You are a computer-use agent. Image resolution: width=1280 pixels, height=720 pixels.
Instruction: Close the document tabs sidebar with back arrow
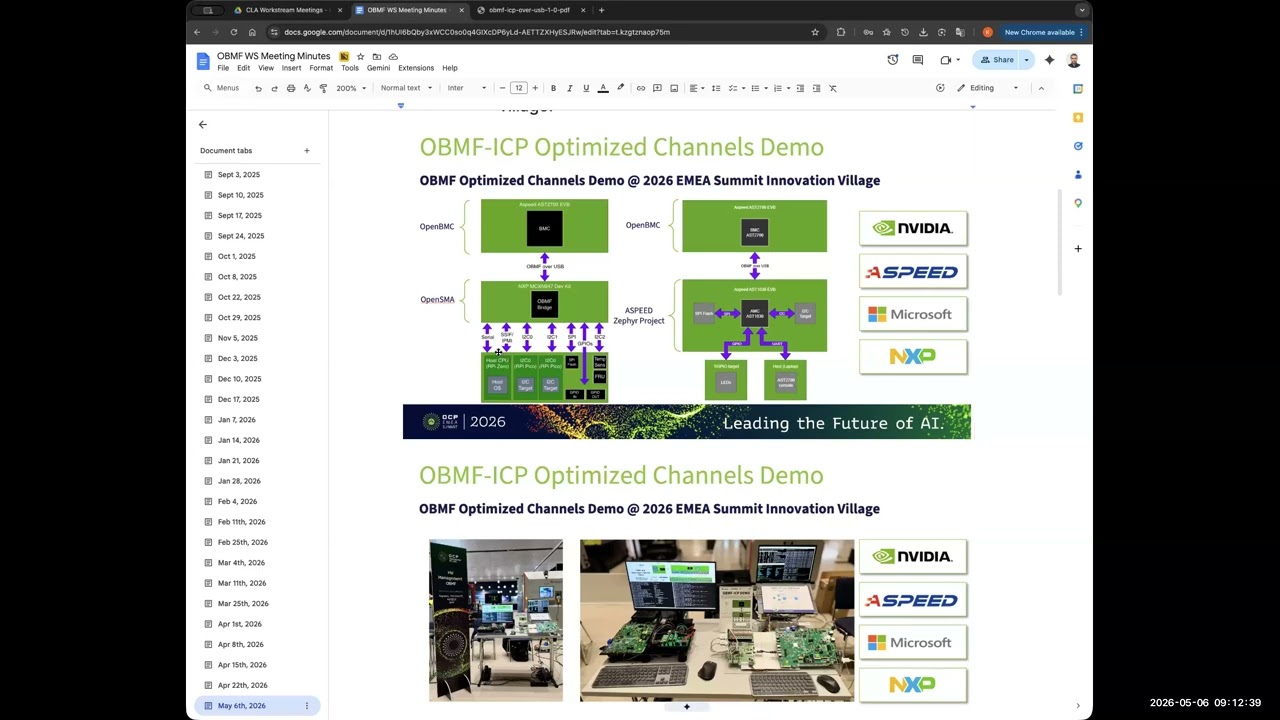click(203, 125)
